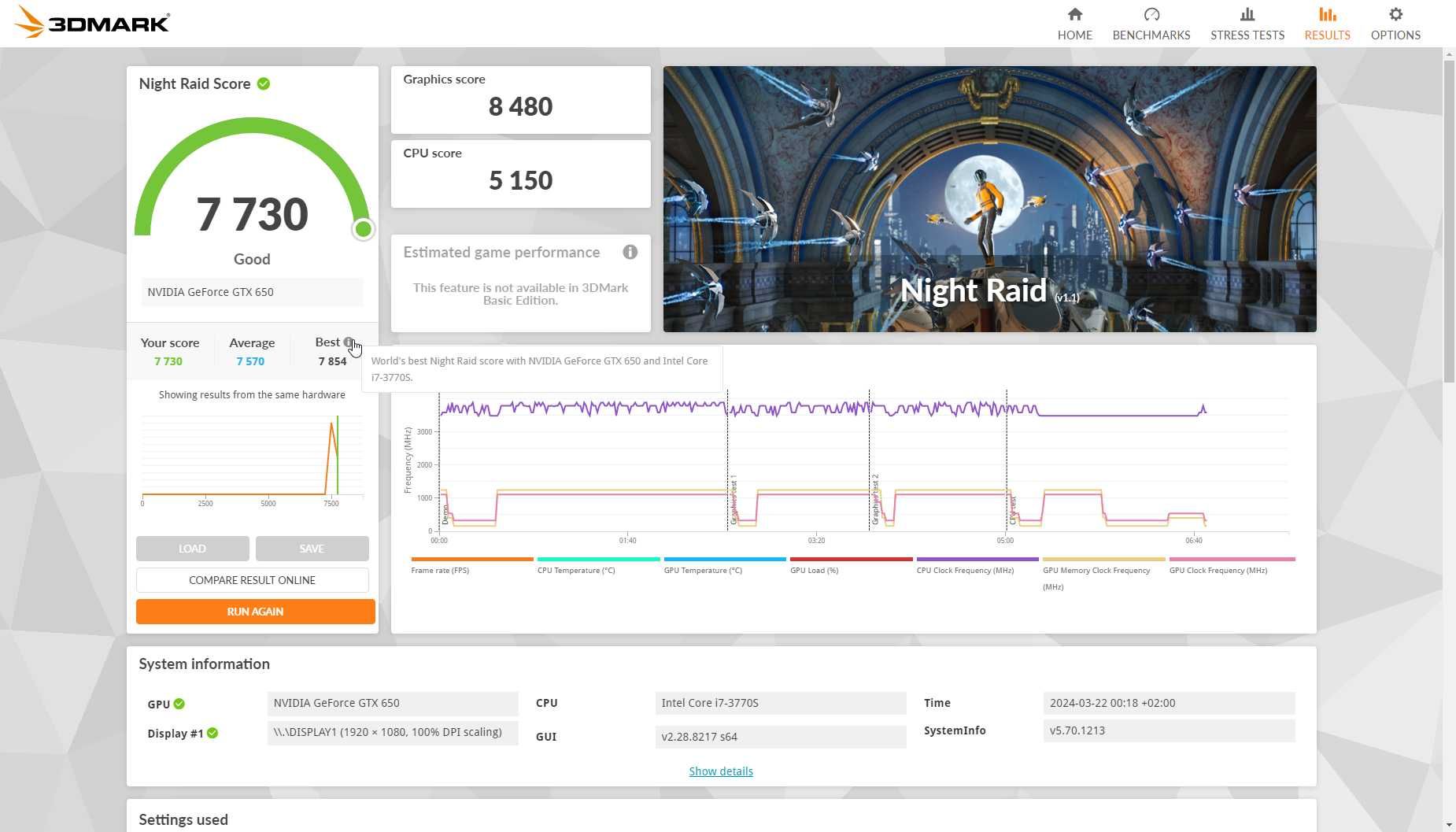Toggle the GPU Temperature legend item

pyautogui.click(x=724, y=565)
